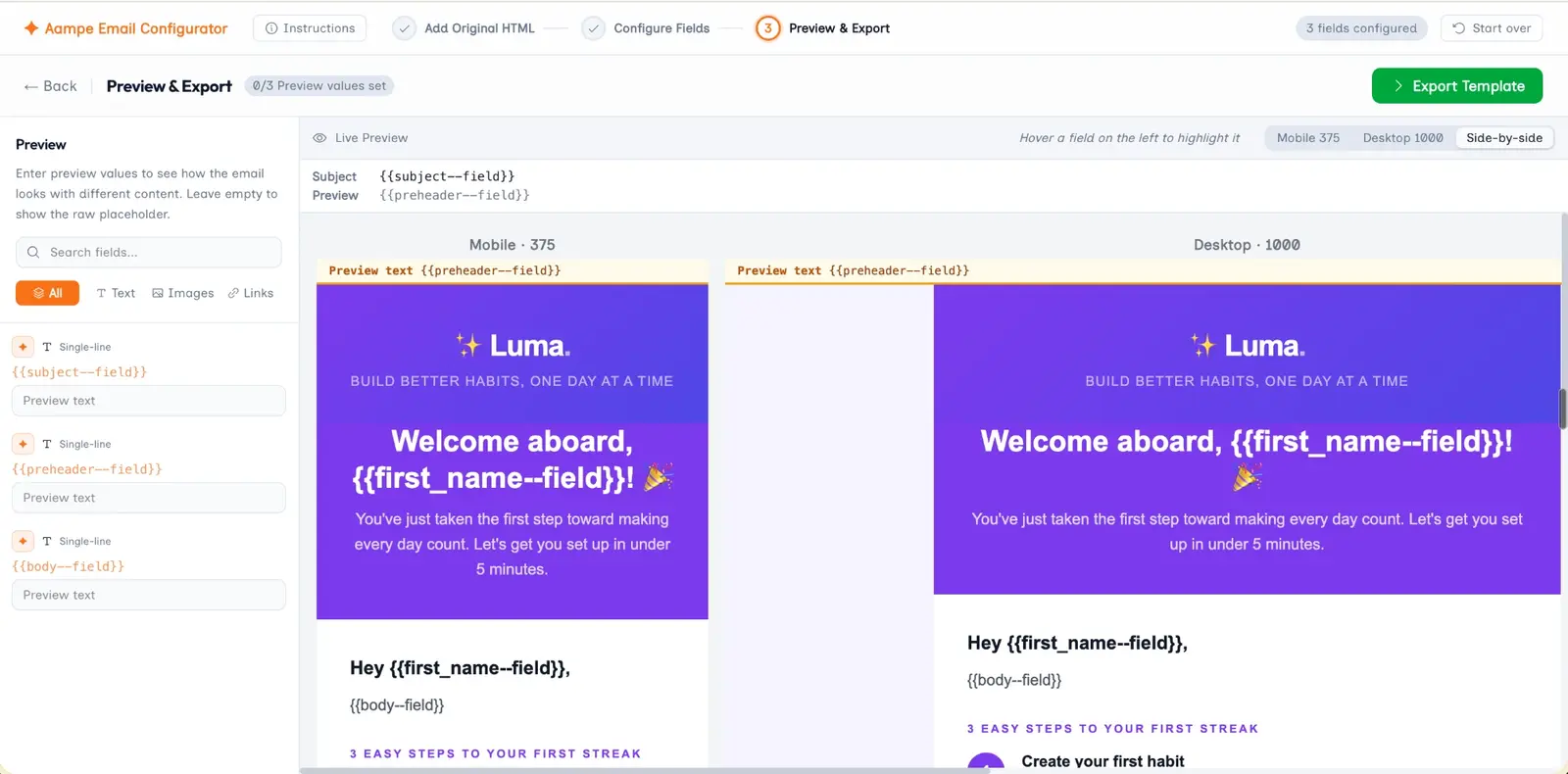Switch preview to Mobile 375
This screenshot has width=1568, height=774.
[1307, 138]
